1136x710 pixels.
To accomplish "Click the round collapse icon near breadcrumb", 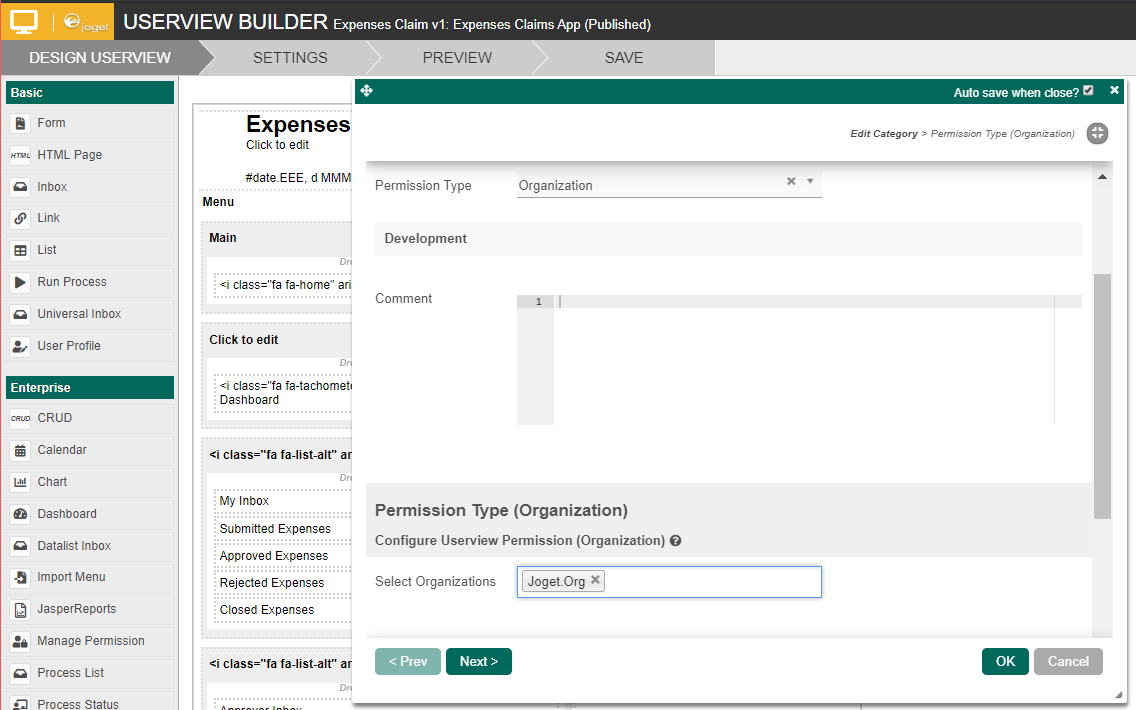I will coord(1097,133).
